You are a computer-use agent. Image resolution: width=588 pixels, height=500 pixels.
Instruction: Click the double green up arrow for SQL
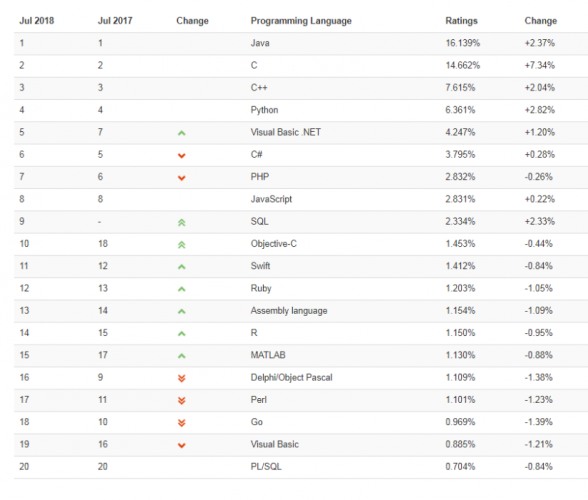pos(182,222)
